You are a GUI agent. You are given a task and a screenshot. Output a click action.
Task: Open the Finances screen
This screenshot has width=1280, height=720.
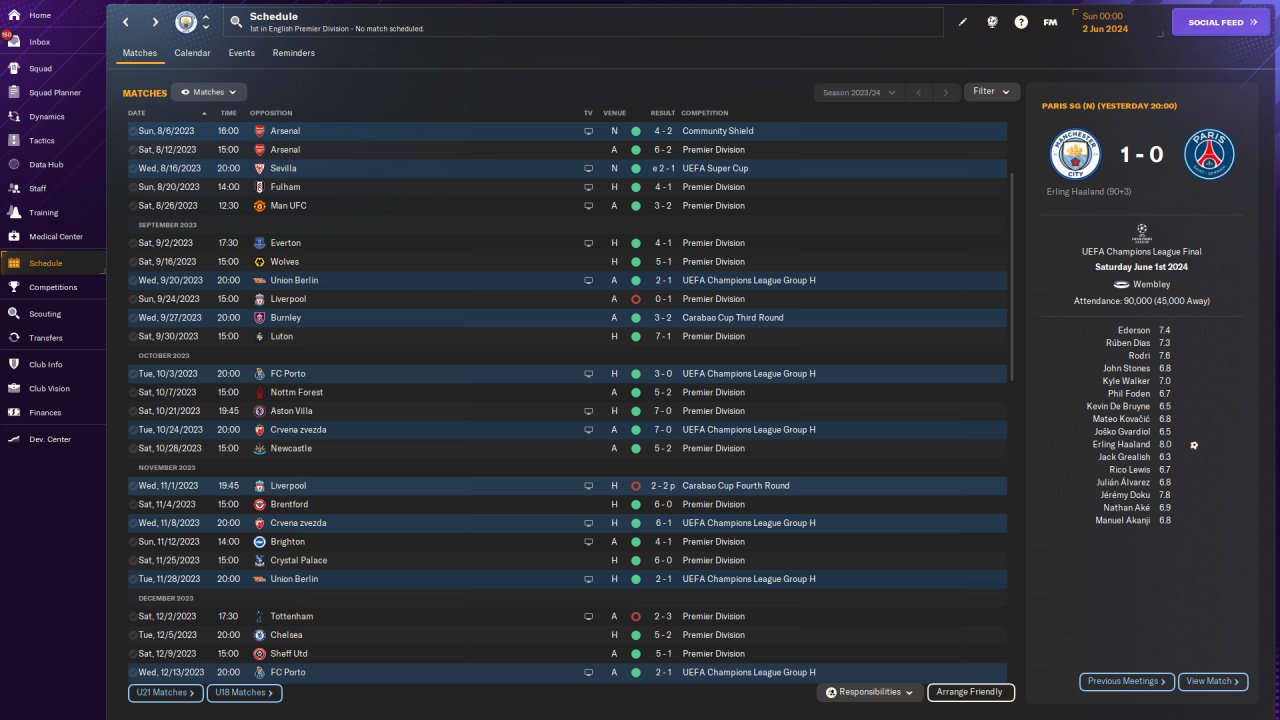pos(45,413)
